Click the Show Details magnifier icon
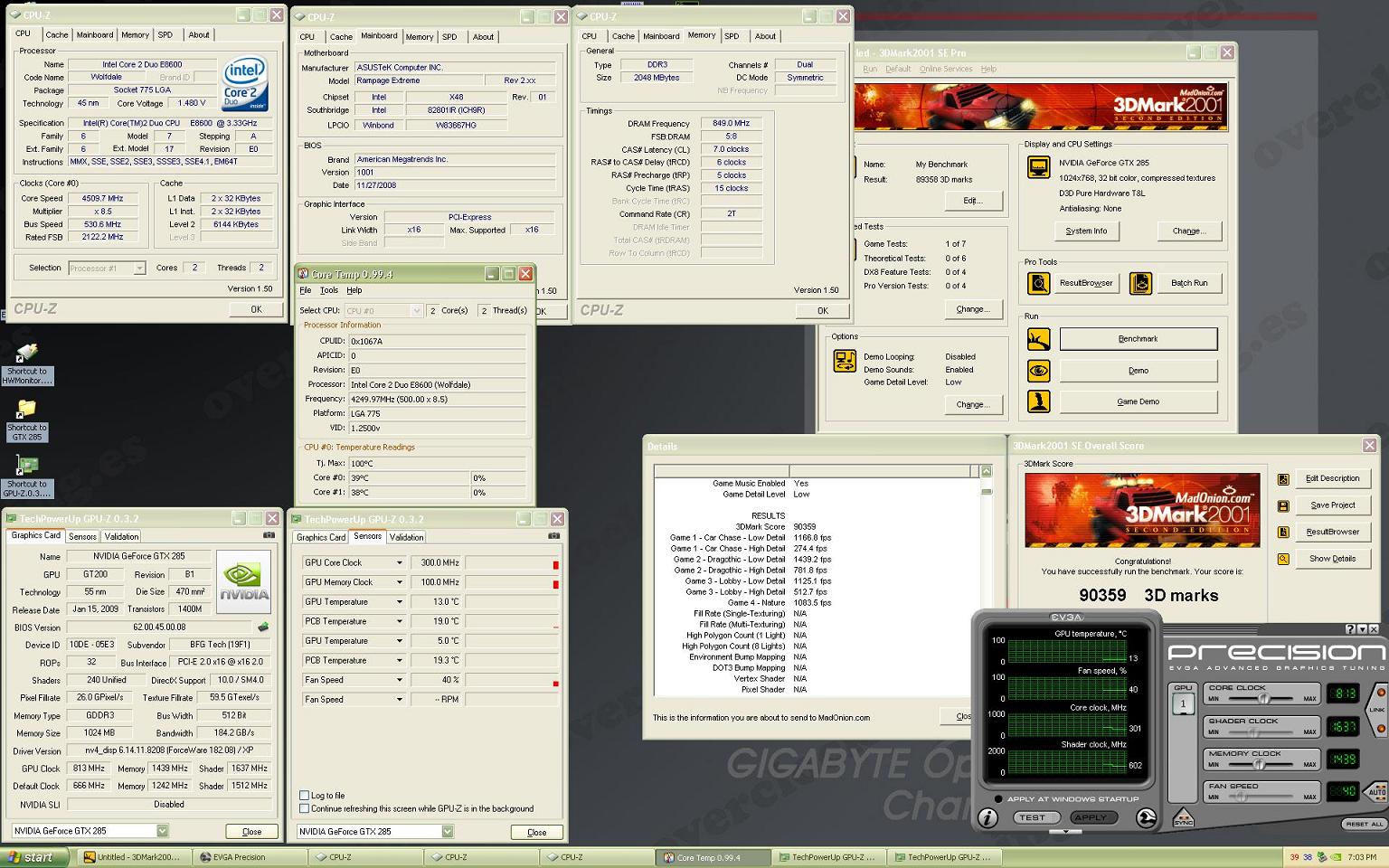Viewport: 1389px width, 868px height. coord(1283,559)
